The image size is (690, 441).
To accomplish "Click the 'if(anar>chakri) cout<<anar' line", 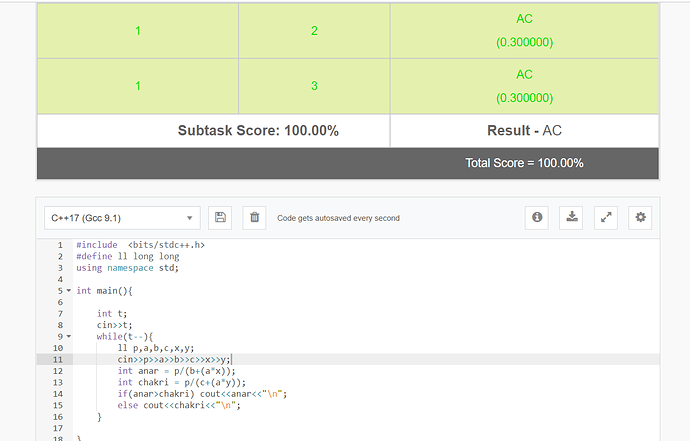I will tap(202, 393).
